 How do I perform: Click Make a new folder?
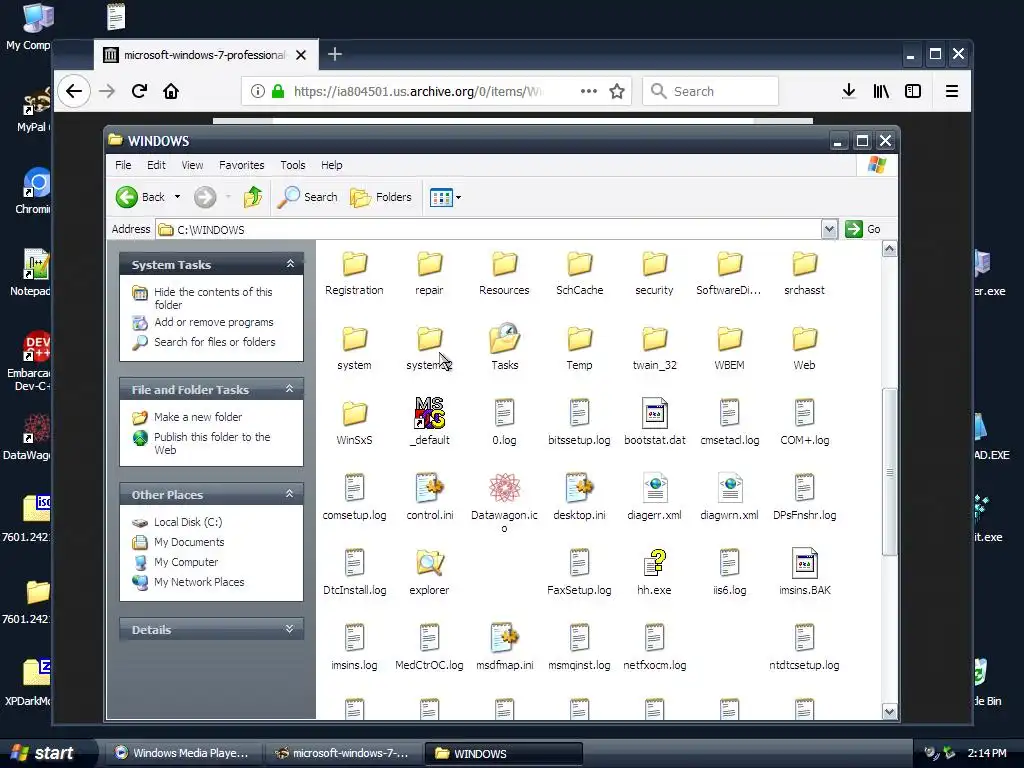(198, 417)
